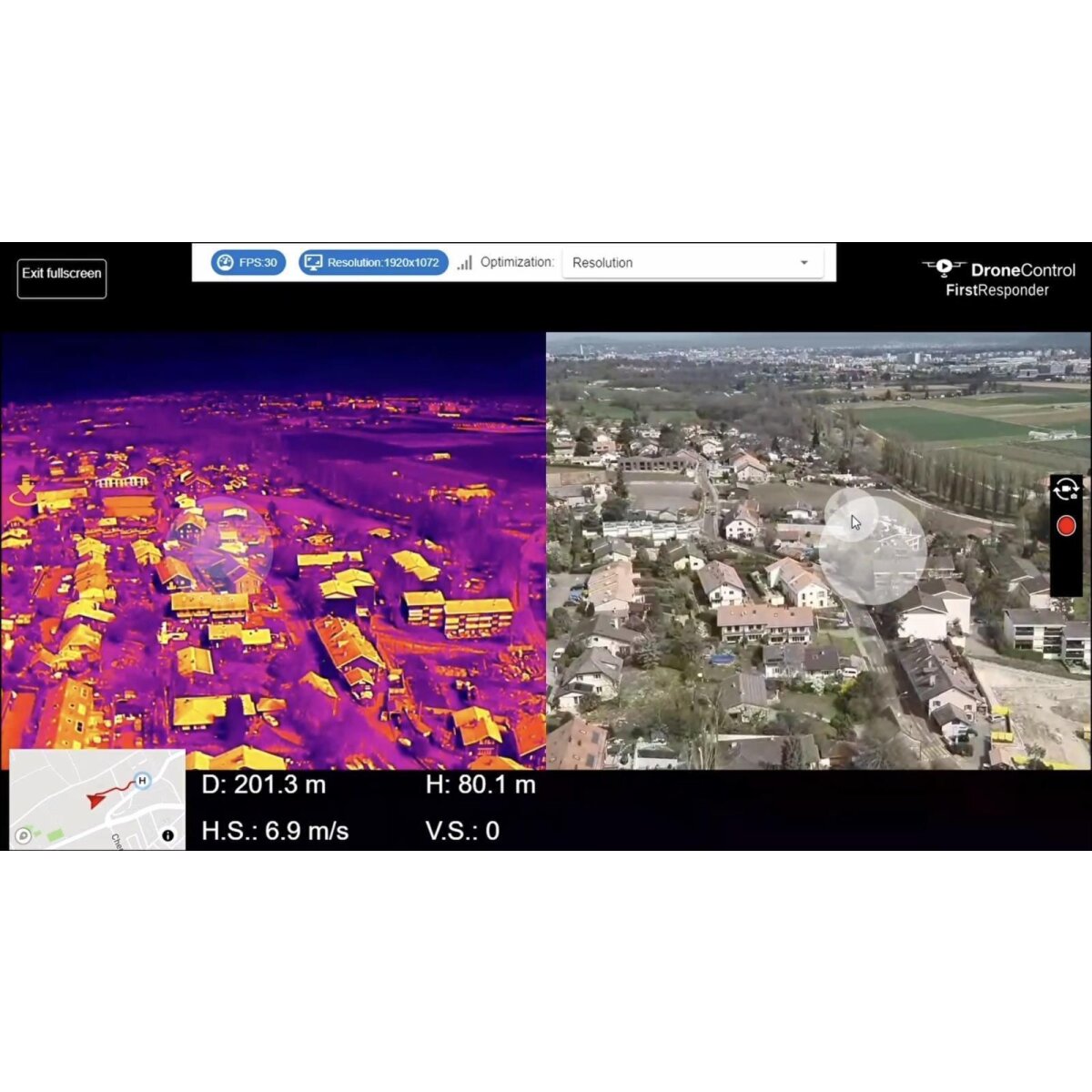This screenshot has width=1092, height=1092.
Task: Start recording with the red record button
Action: tap(1066, 526)
